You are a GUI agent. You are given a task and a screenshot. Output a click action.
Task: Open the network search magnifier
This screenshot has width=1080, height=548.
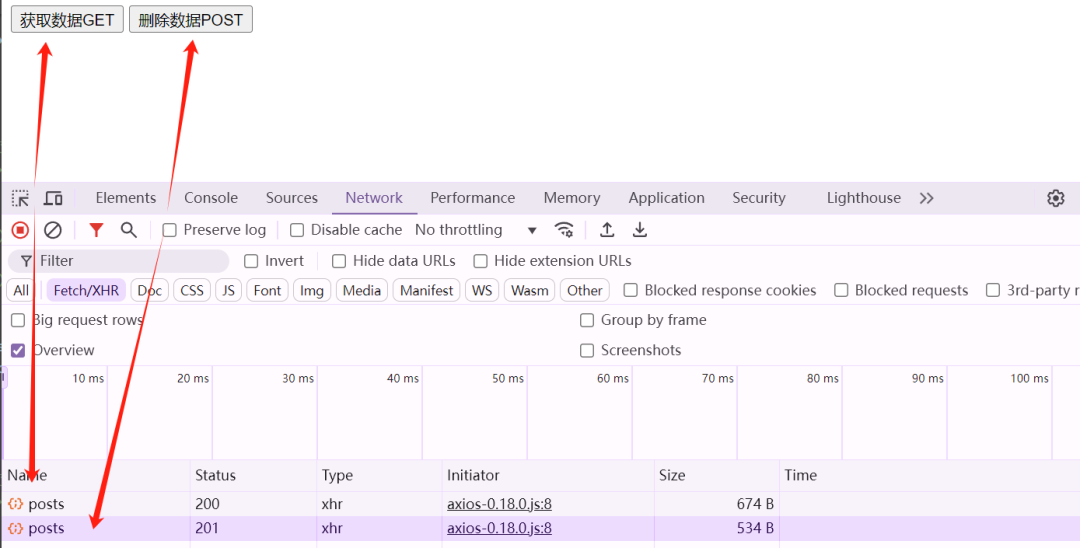[129, 230]
